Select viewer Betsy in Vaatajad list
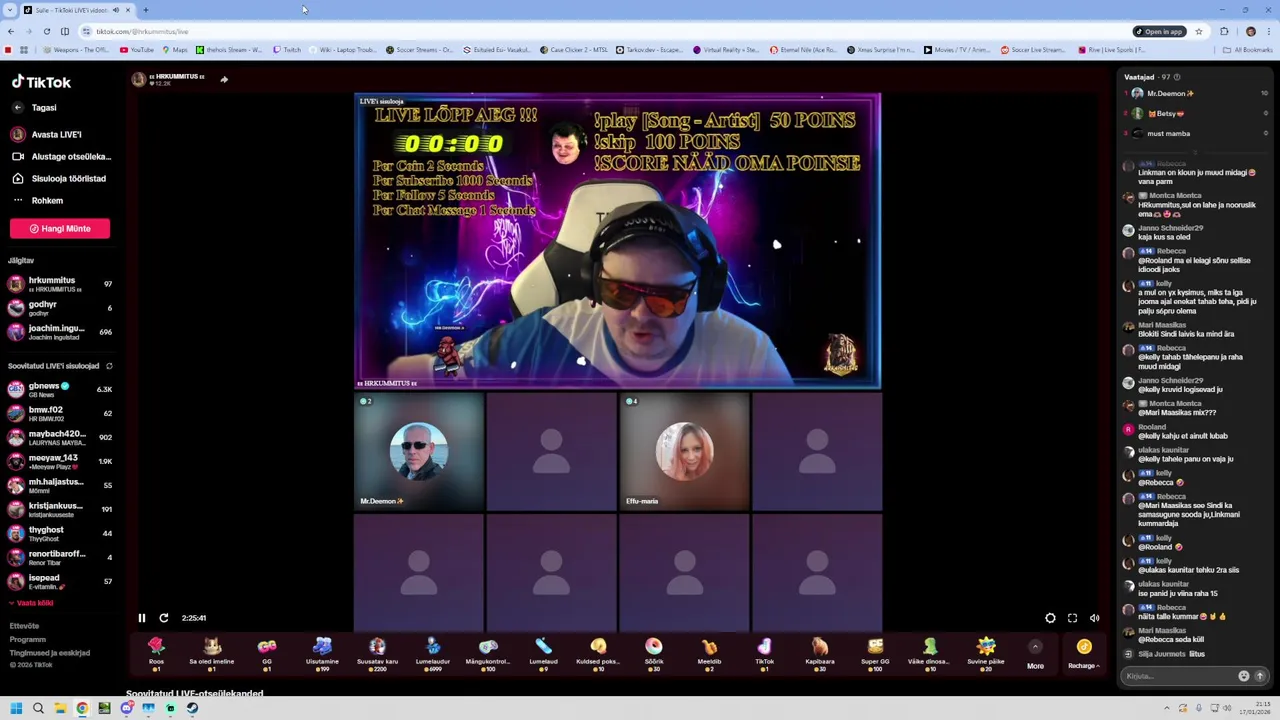 coord(1195,113)
